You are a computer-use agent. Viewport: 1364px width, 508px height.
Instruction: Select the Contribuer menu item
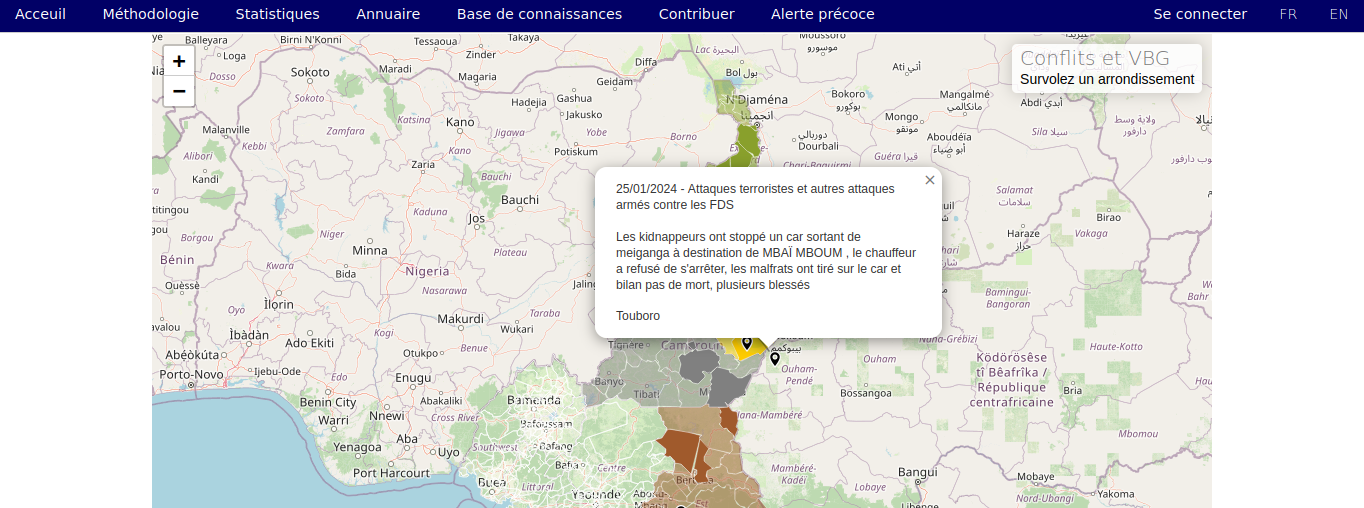696,14
